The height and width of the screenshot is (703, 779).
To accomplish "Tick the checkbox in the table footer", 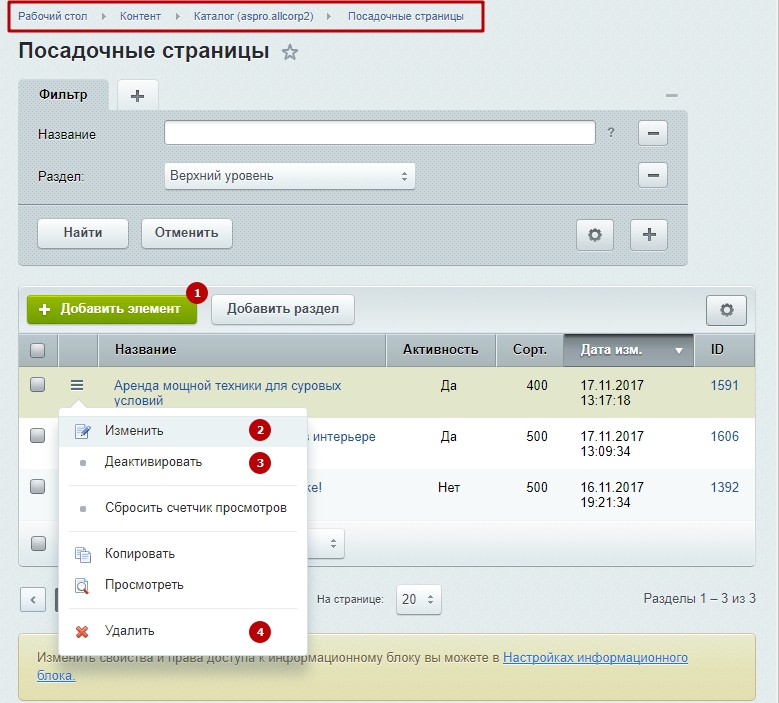I will point(38,543).
